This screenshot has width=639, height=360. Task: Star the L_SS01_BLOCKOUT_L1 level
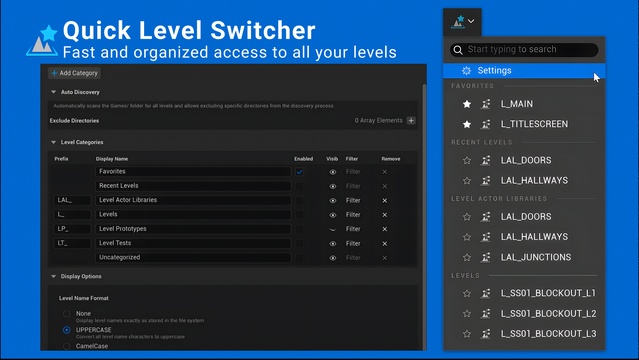point(467,293)
